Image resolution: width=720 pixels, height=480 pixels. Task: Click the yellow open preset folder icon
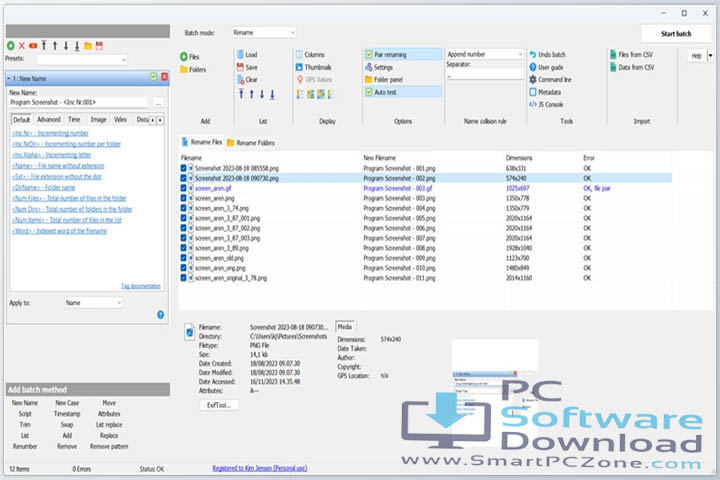click(x=88, y=45)
